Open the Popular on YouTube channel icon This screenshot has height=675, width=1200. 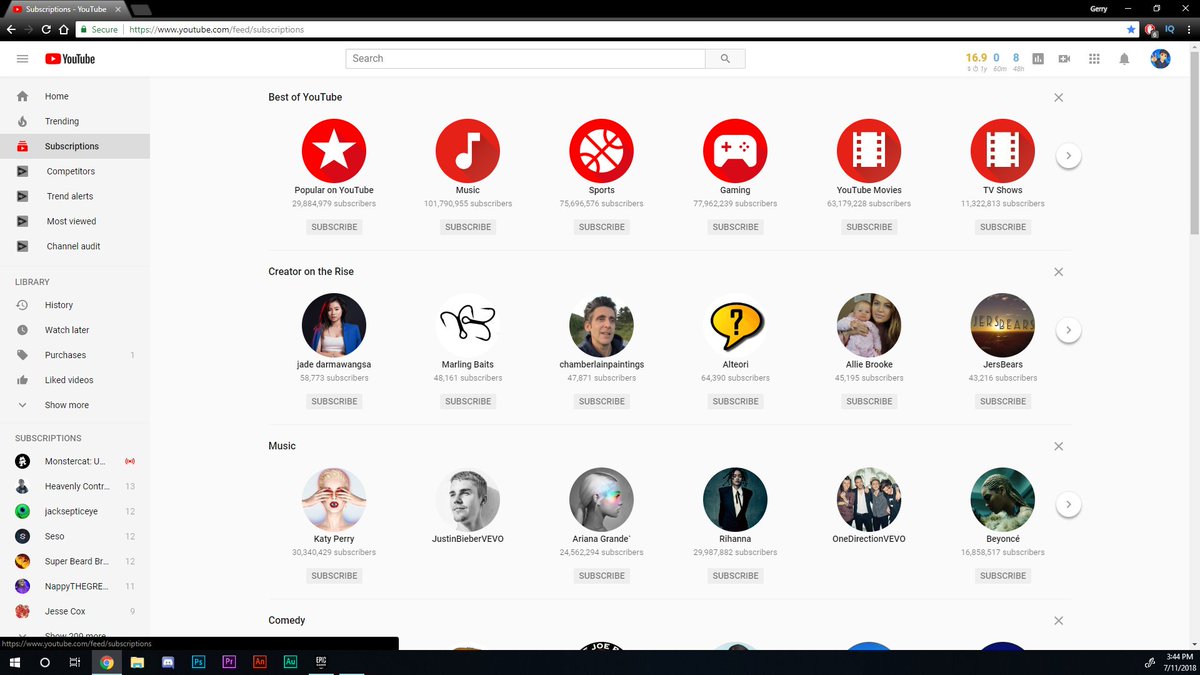pos(334,151)
